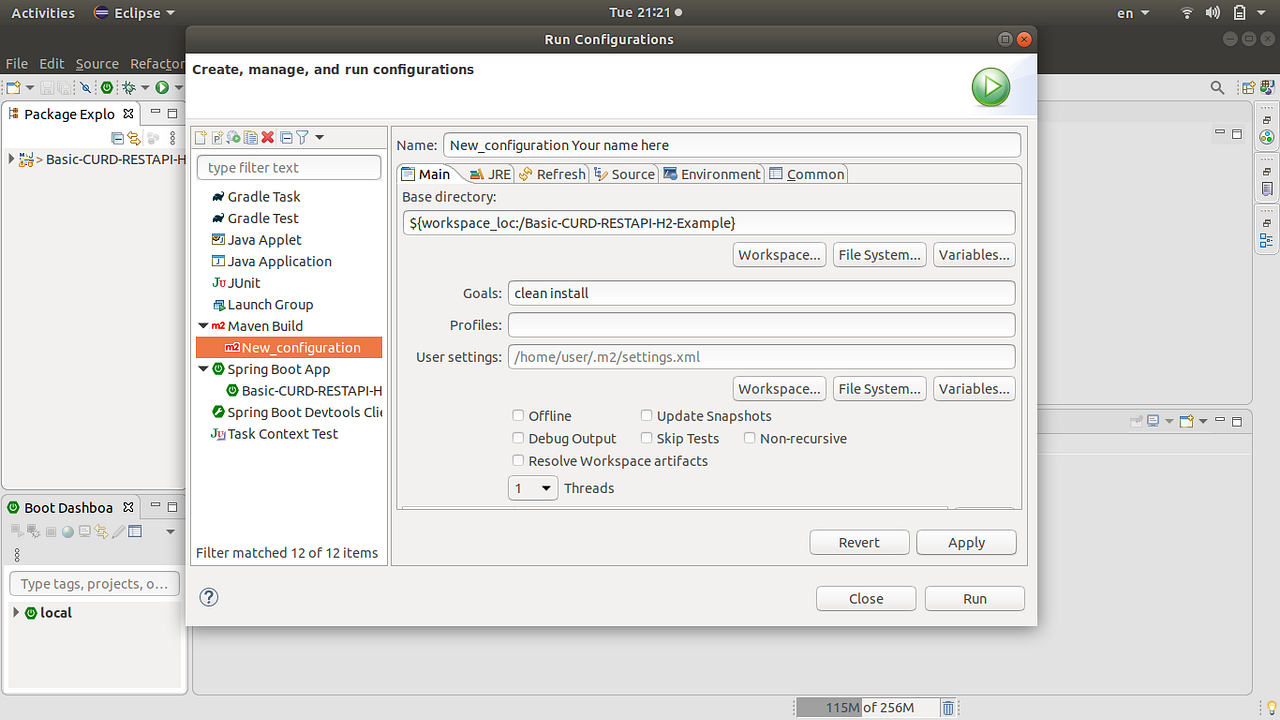Screen dimensions: 1280x720
Task: Click link-with-console arrows in Boot Dashboard
Action: [101, 532]
